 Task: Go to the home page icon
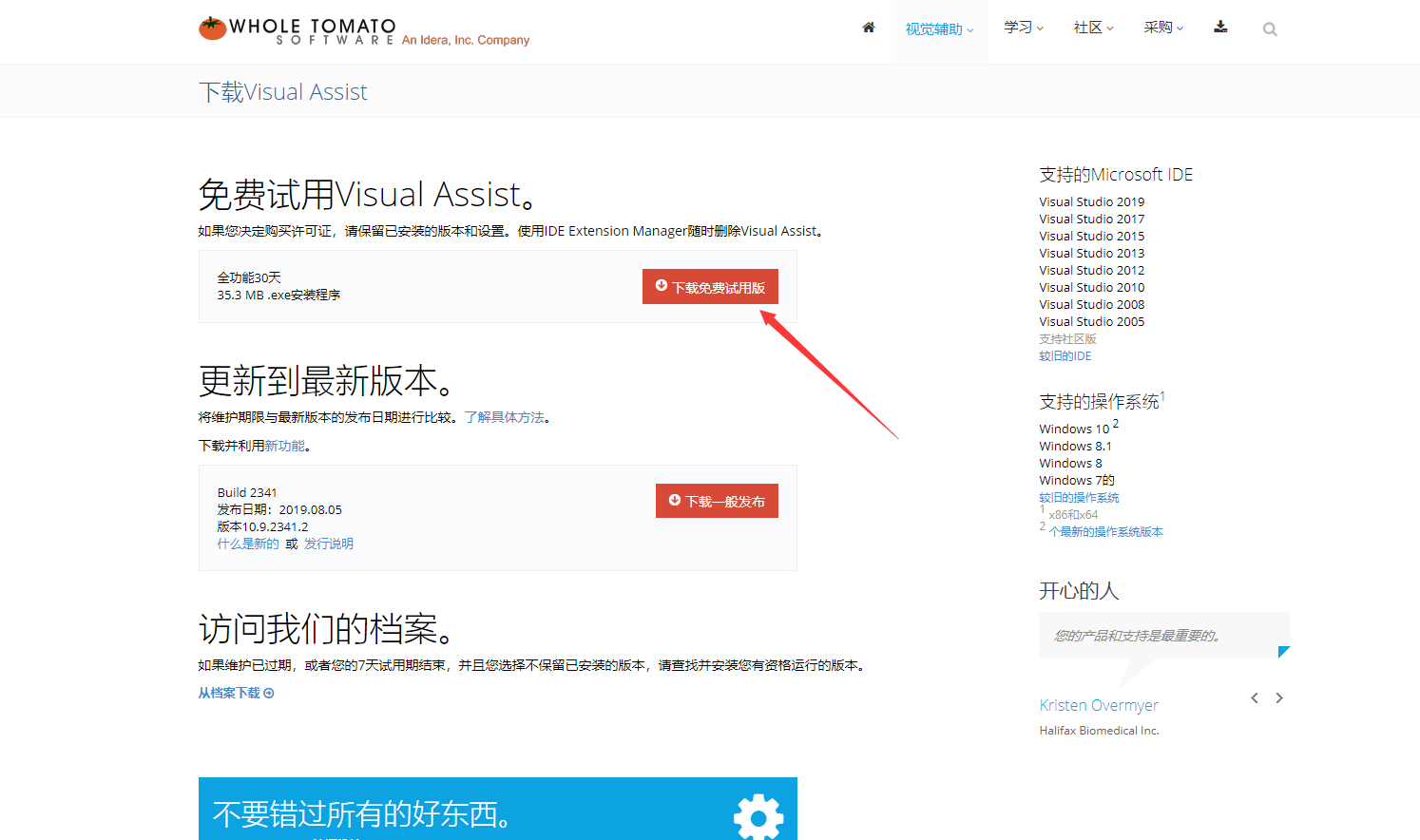pos(869,28)
